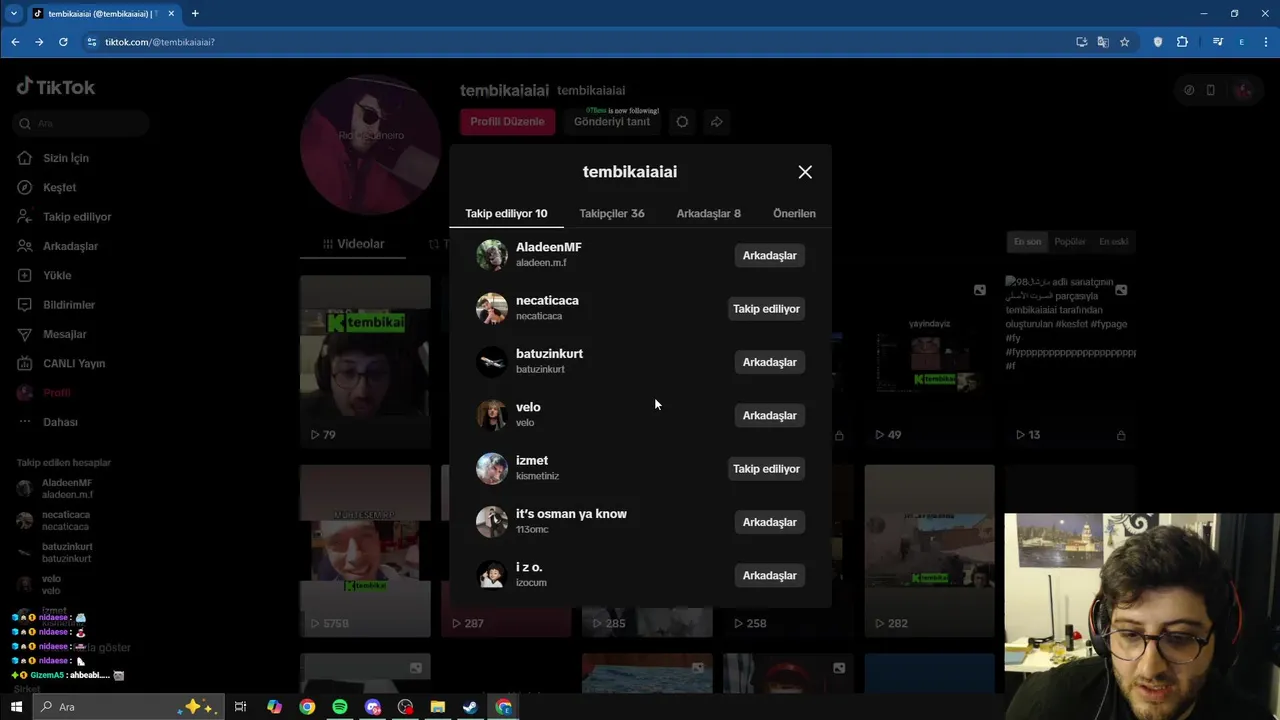Viewport: 1280px width, 720px height.
Task: Open the Arkadaşlar 8 tab
Action: 708,213
